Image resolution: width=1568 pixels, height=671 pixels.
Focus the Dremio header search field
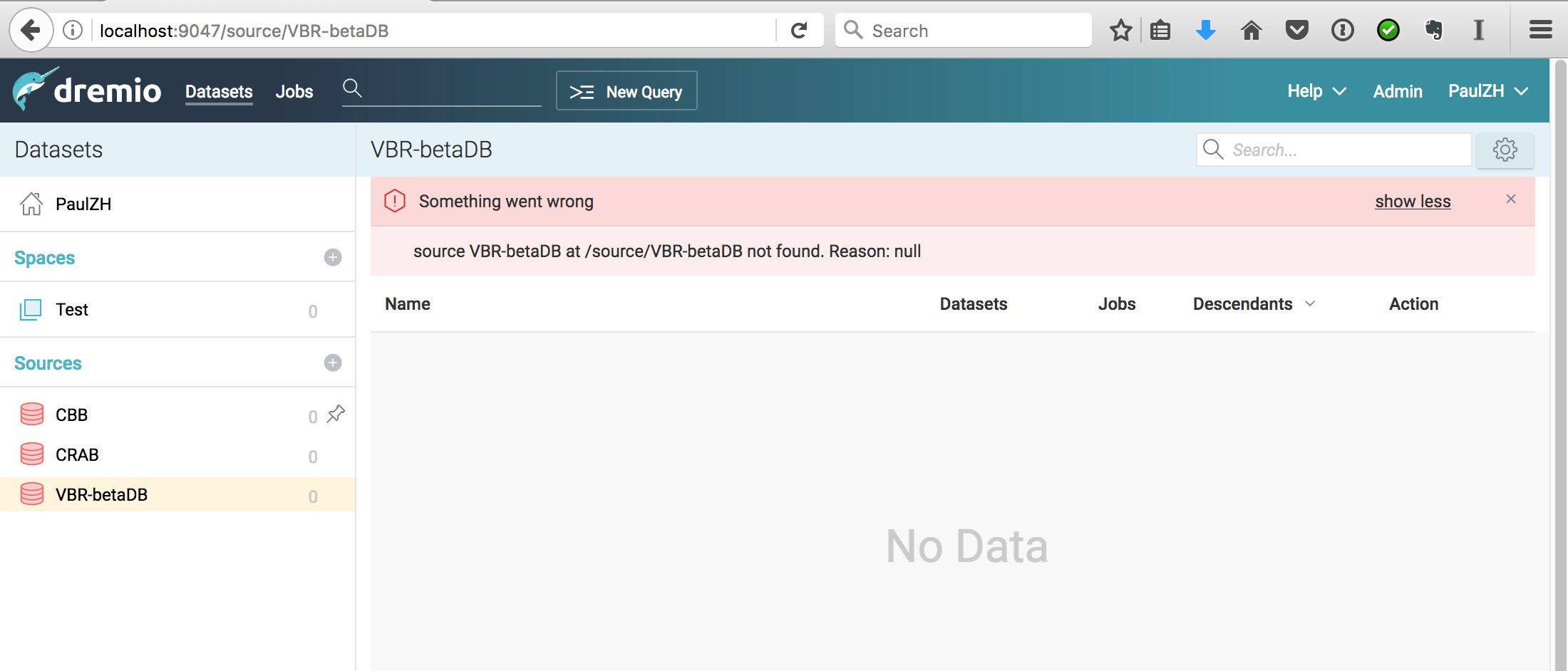(x=442, y=90)
